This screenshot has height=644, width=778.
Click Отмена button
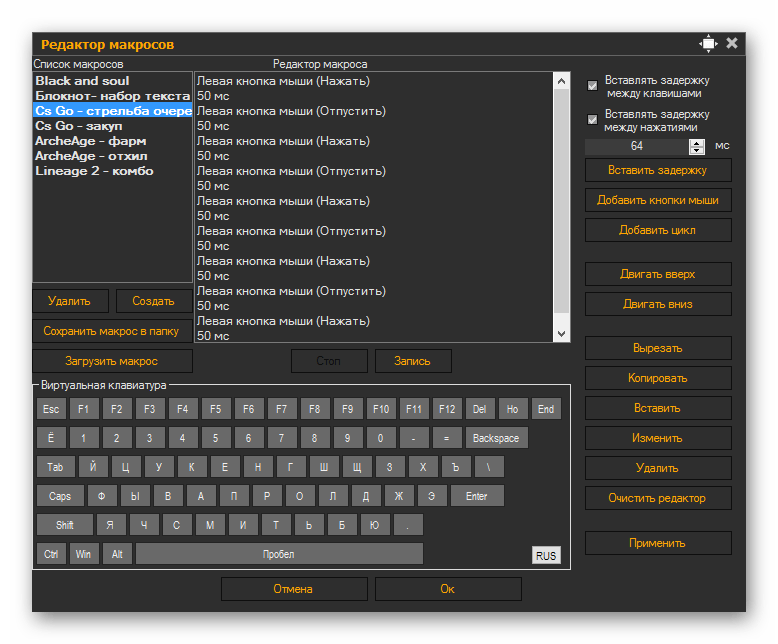click(294, 589)
